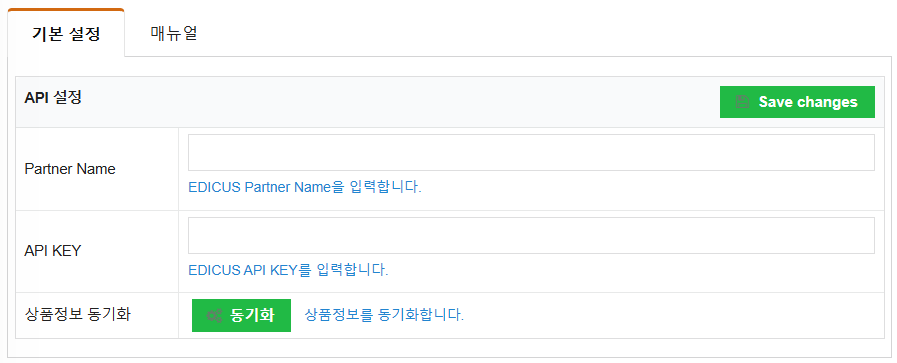Image resolution: width=897 pixels, height=363 pixels.
Task: Click the Save changes text label
Action: tap(808, 102)
